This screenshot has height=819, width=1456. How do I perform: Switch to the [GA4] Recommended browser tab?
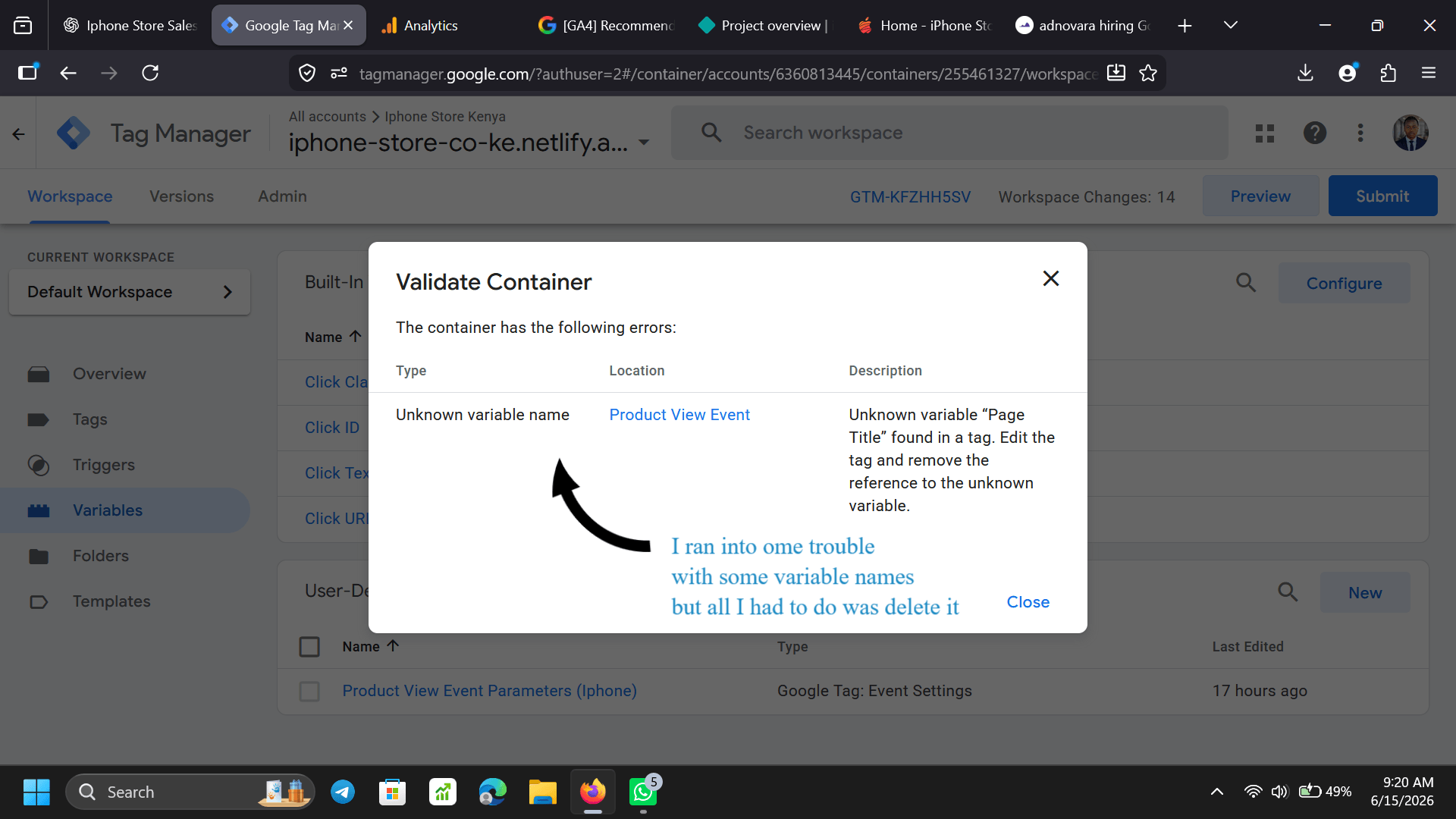click(x=607, y=25)
